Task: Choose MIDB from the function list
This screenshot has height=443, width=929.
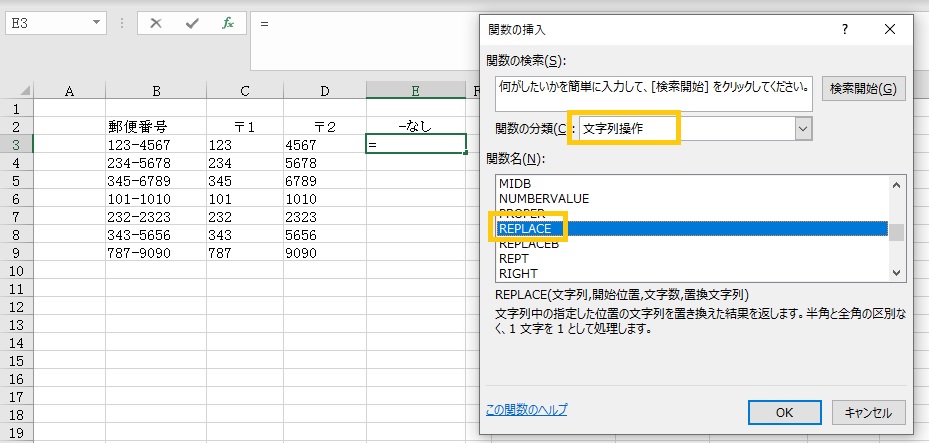Action: 515,184
